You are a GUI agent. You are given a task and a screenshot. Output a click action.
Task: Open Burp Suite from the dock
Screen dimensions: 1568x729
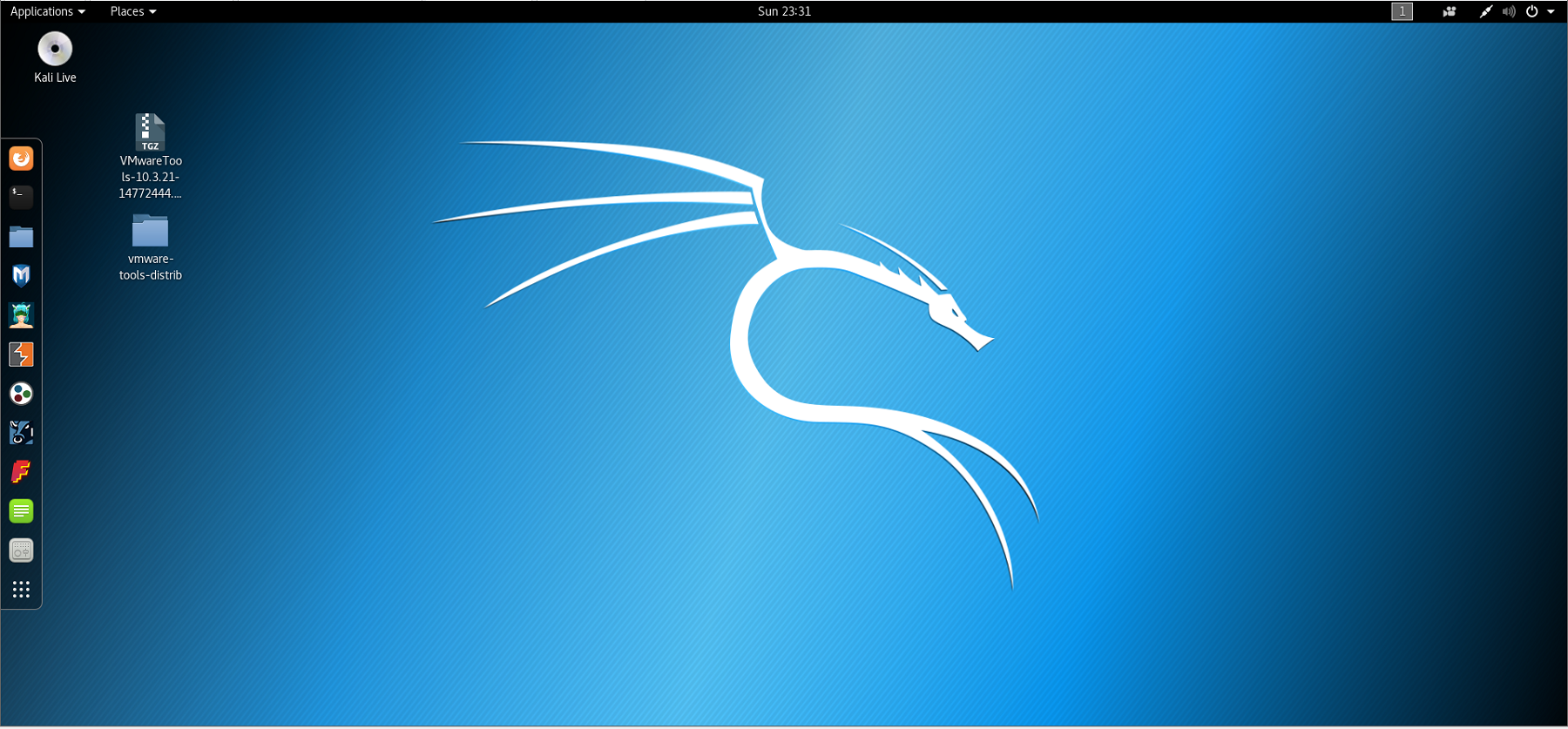21,354
